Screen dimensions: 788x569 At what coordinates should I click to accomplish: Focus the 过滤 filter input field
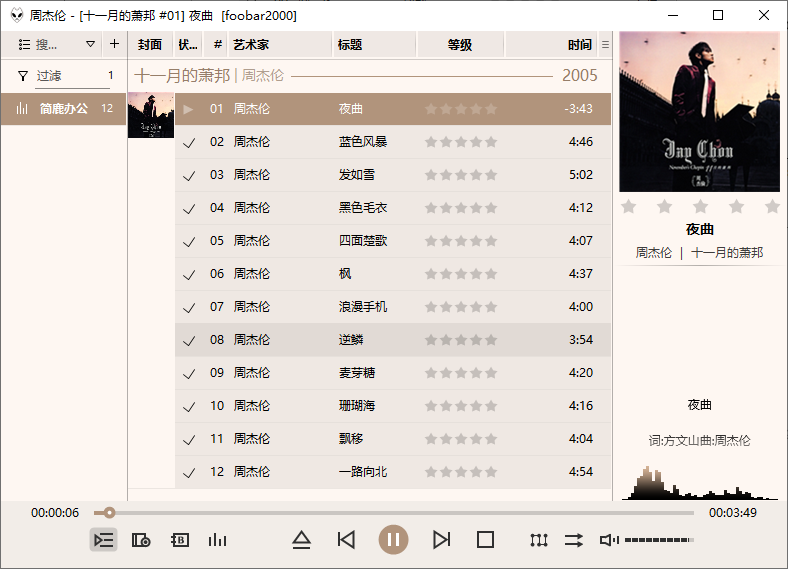point(72,76)
